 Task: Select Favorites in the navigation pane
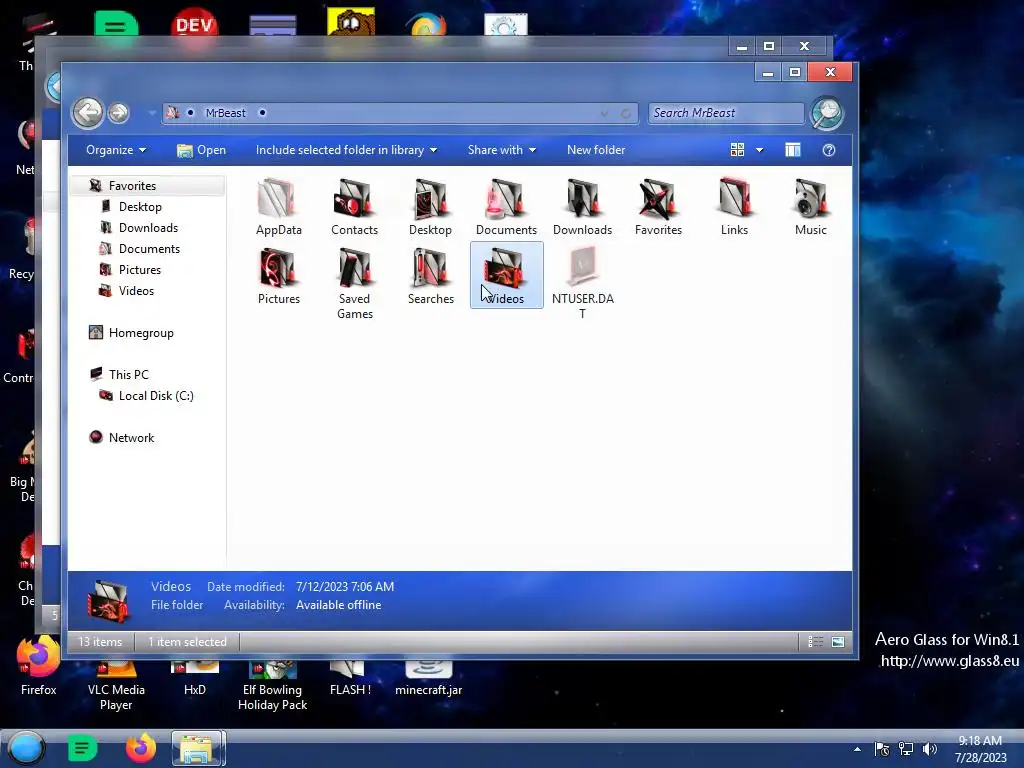[x=132, y=186]
